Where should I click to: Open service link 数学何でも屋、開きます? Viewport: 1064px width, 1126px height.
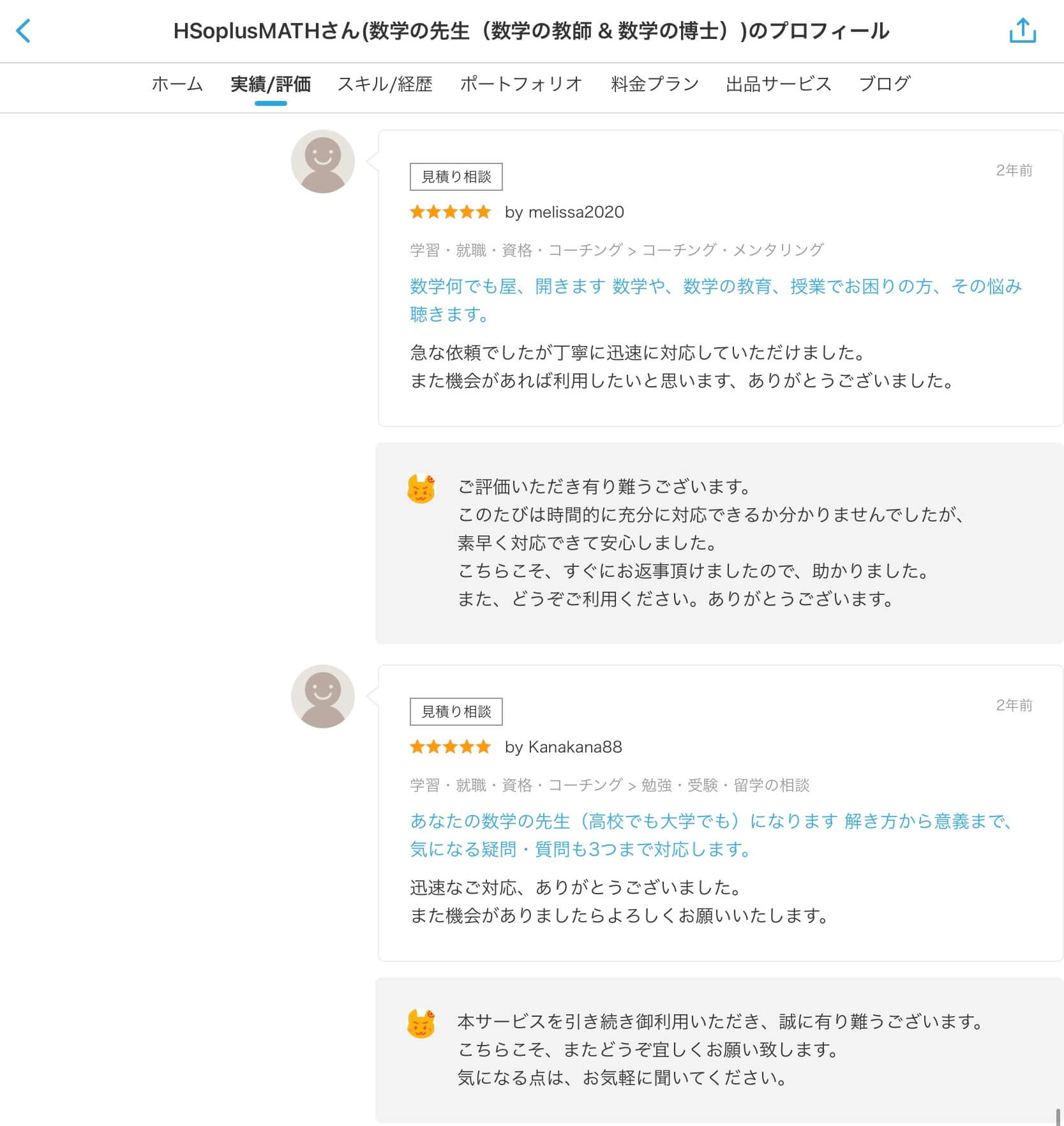[x=716, y=300]
